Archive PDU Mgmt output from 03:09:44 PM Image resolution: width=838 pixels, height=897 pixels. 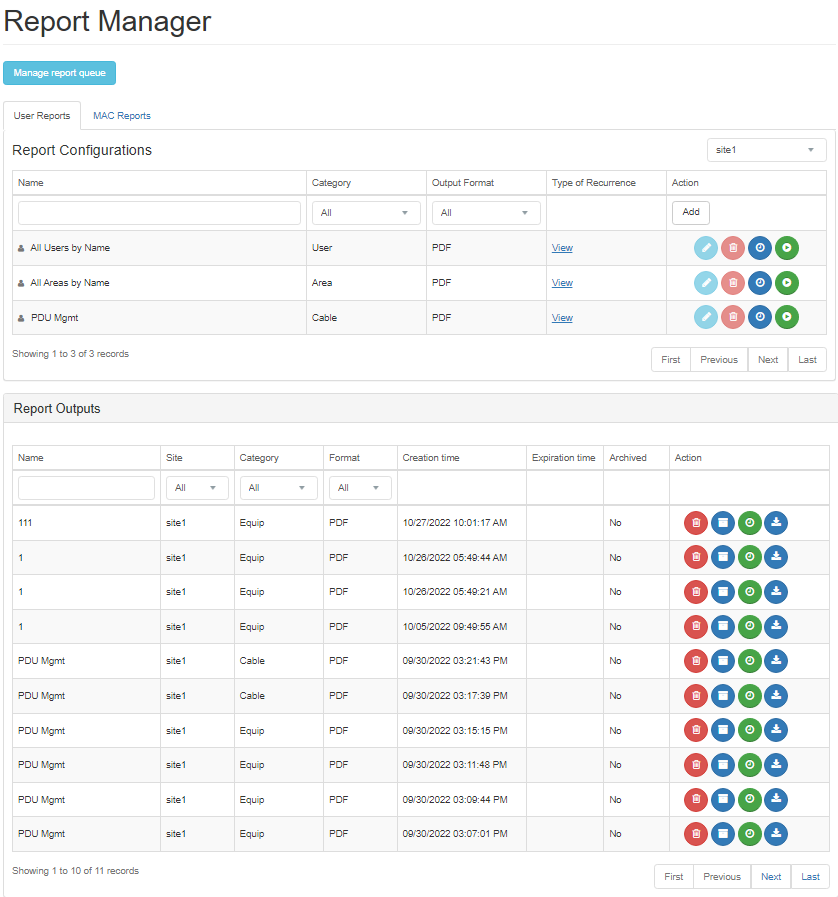[x=723, y=800]
